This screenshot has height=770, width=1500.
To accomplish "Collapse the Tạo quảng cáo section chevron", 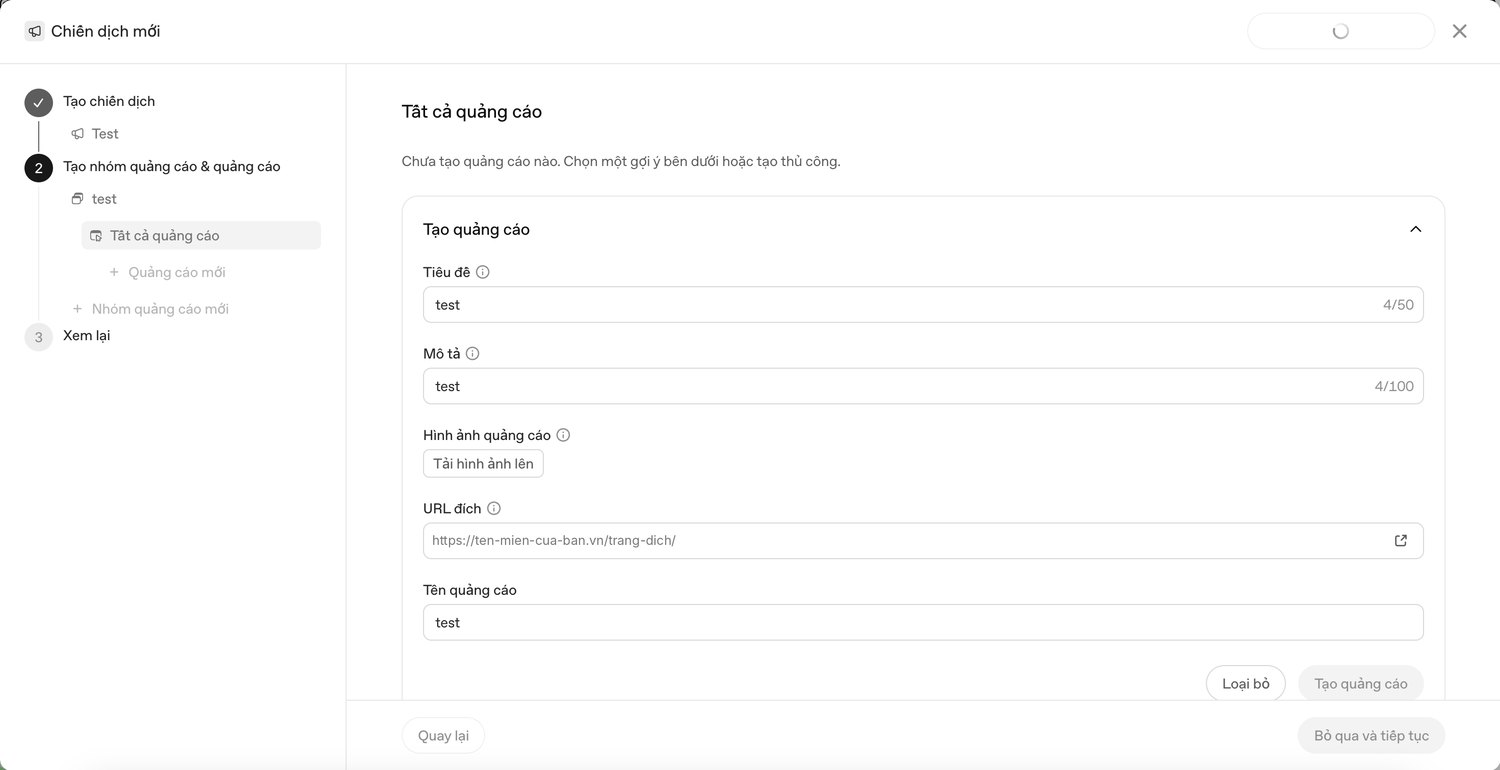I will [x=1415, y=229].
